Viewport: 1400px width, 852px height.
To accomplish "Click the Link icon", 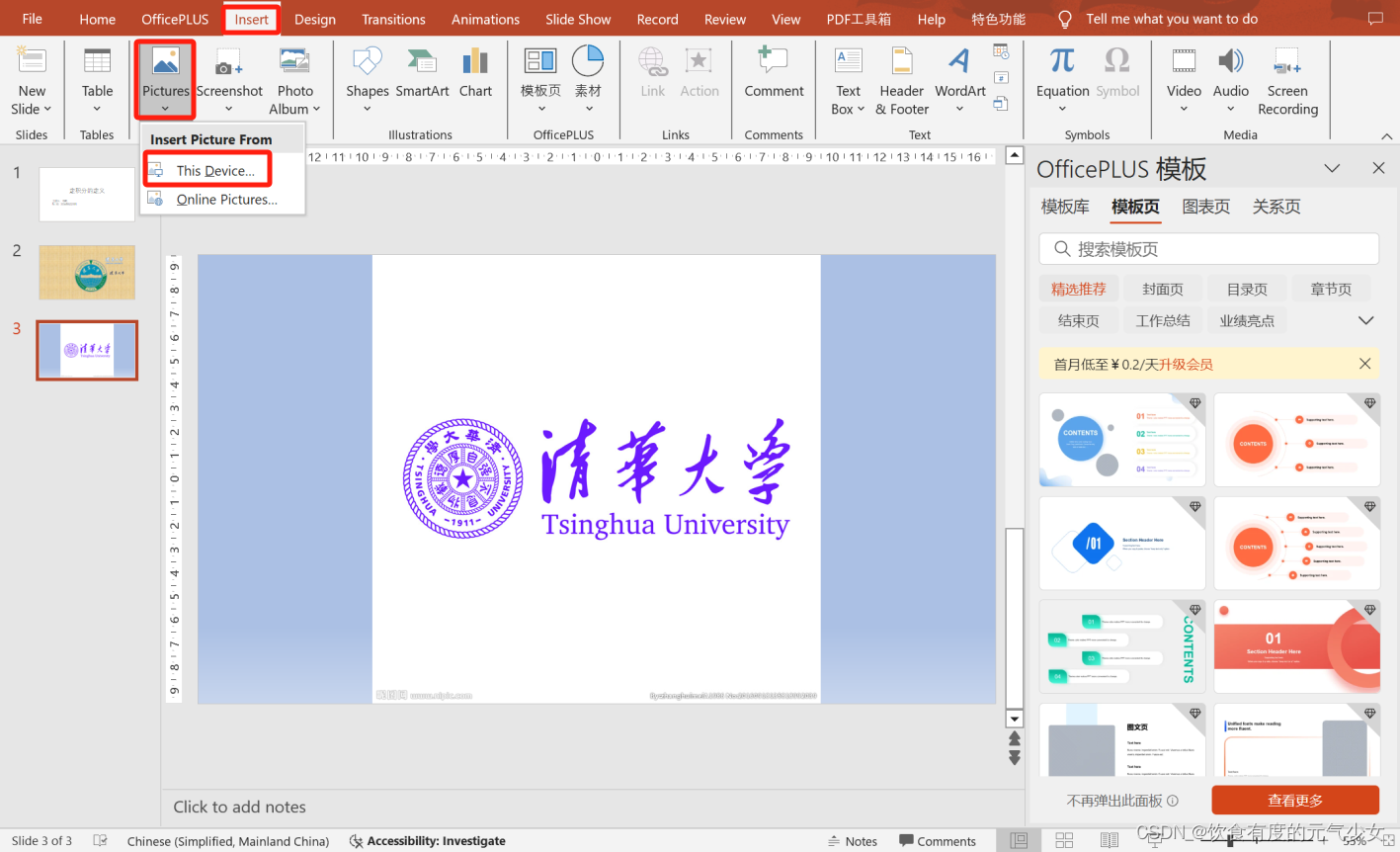I will coord(652,61).
